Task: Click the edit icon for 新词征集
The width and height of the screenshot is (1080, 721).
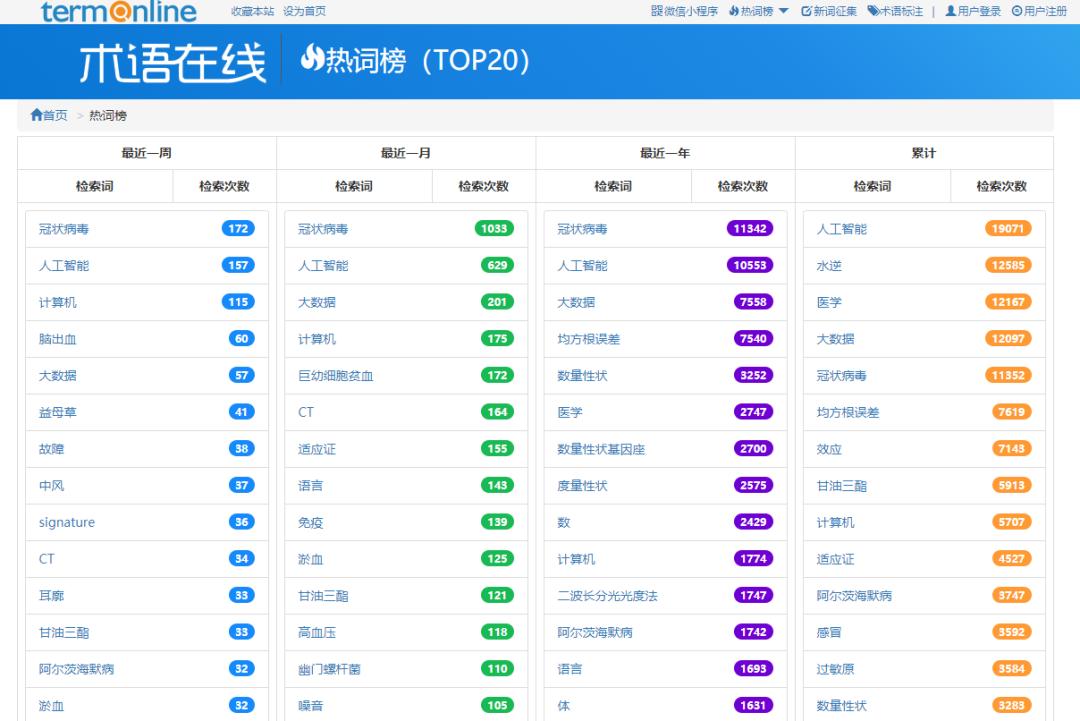Action: 806,11
